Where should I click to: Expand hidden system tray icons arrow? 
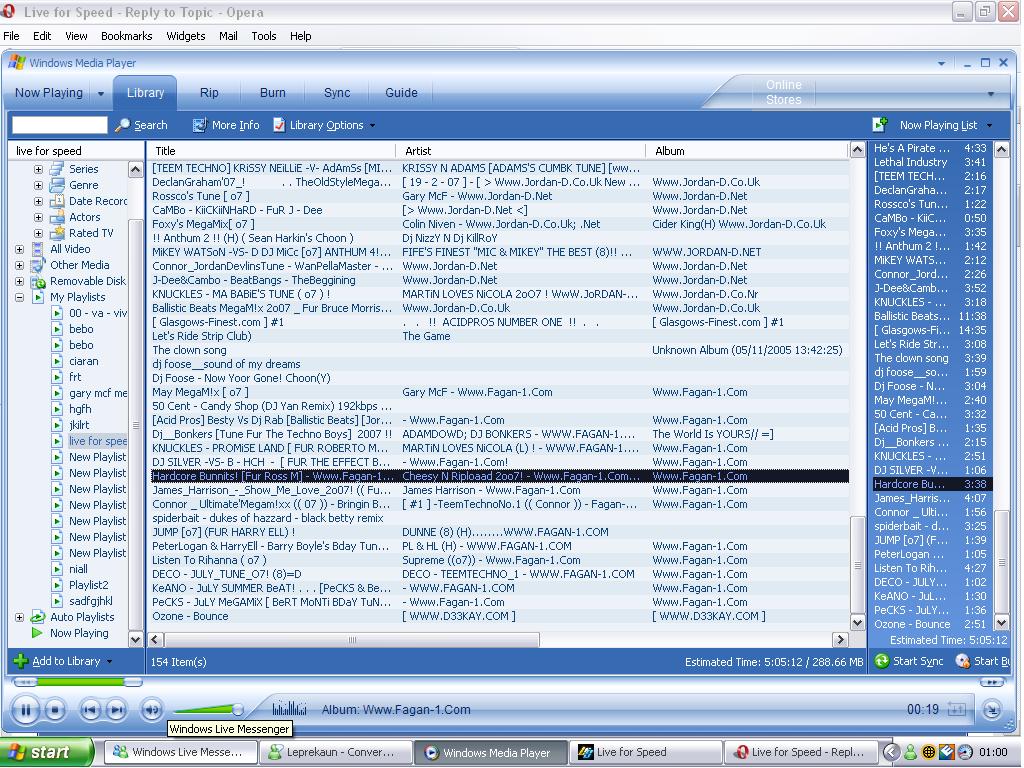pos(891,752)
